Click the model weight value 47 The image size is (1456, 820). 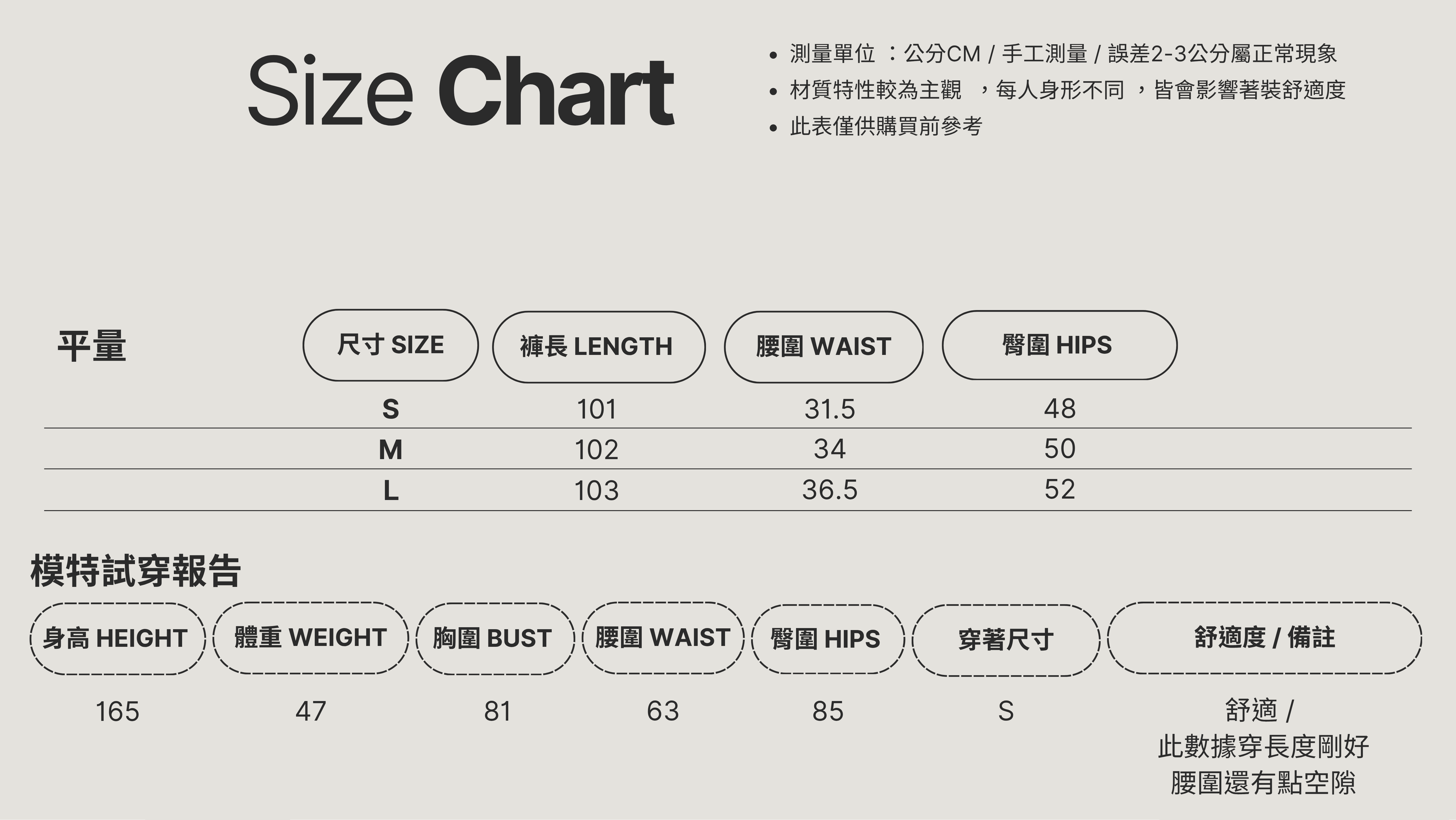pos(310,711)
